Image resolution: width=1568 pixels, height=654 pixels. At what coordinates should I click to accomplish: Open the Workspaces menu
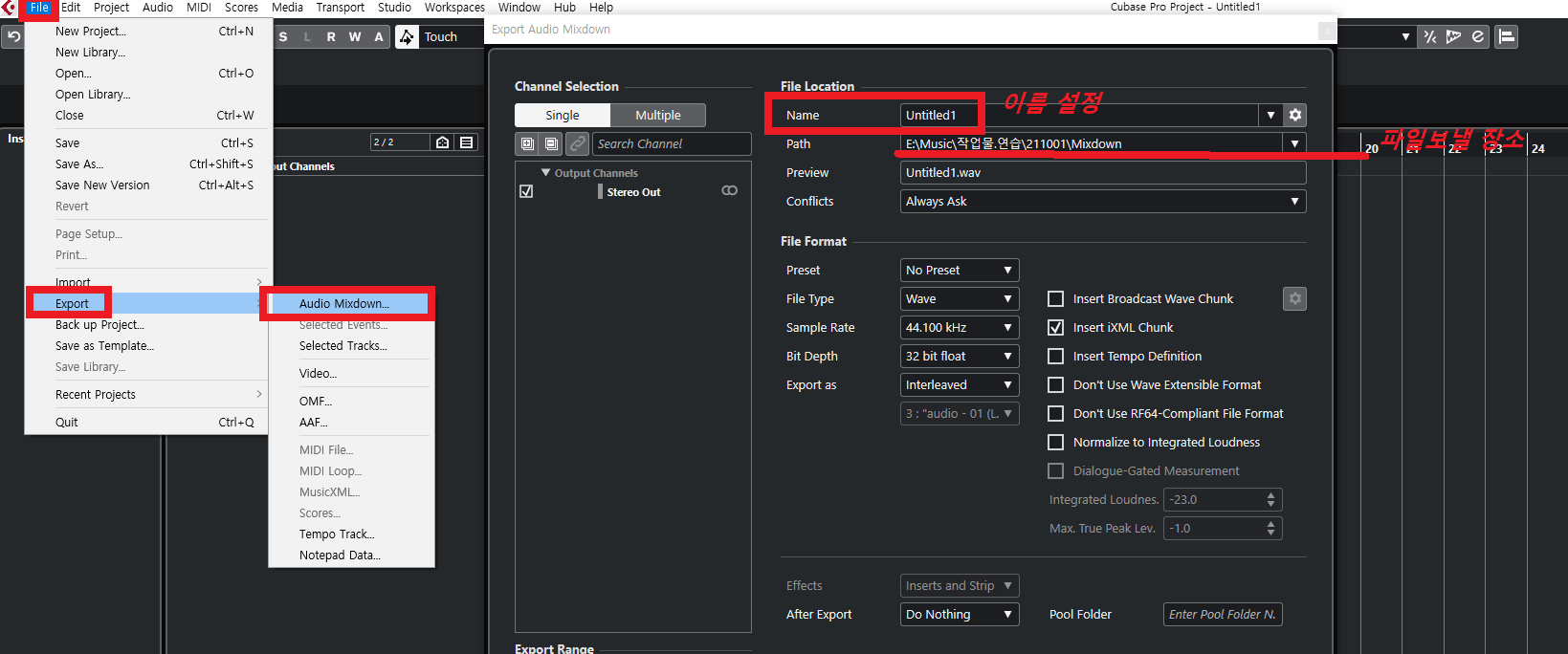[454, 8]
